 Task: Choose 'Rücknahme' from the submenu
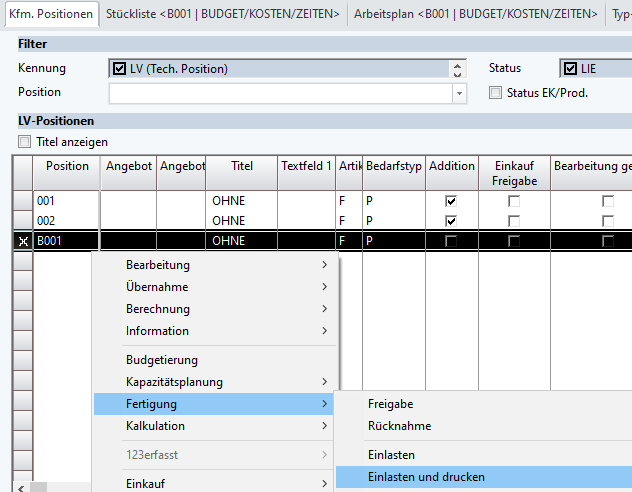click(397, 426)
